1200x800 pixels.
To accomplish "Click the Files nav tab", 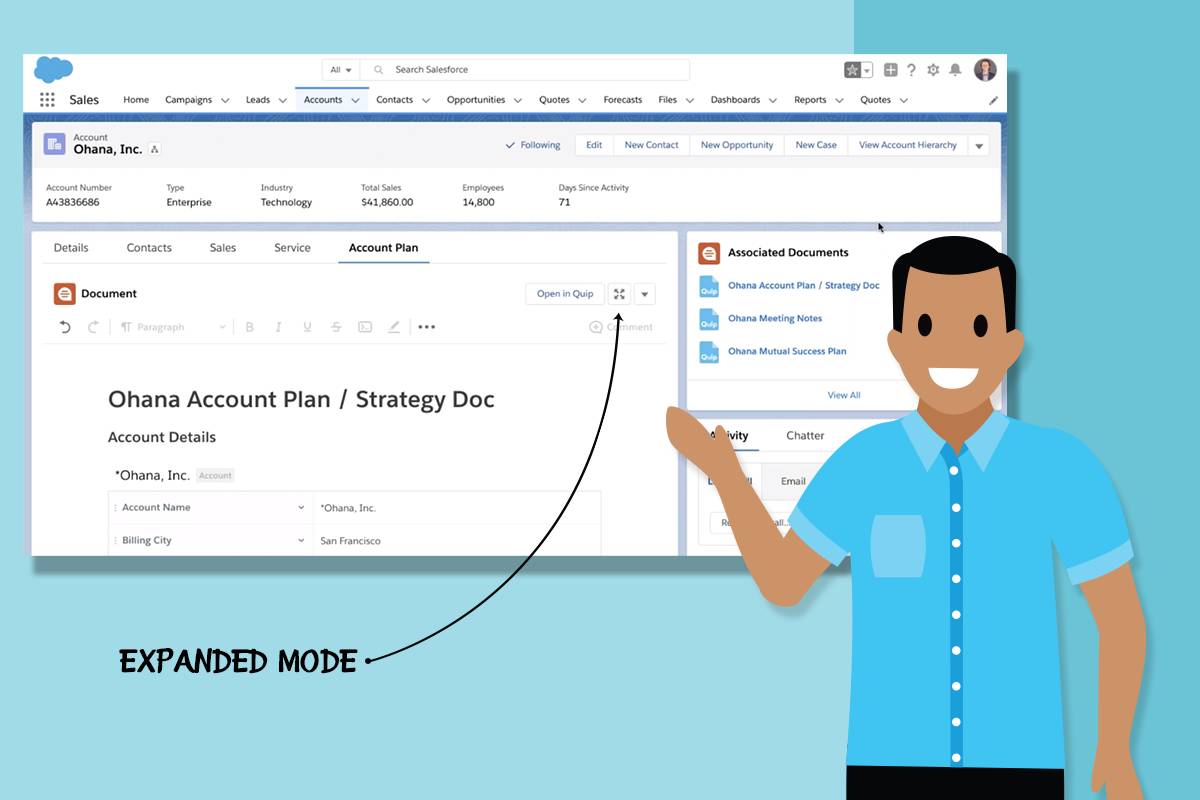I will pos(667,100).
